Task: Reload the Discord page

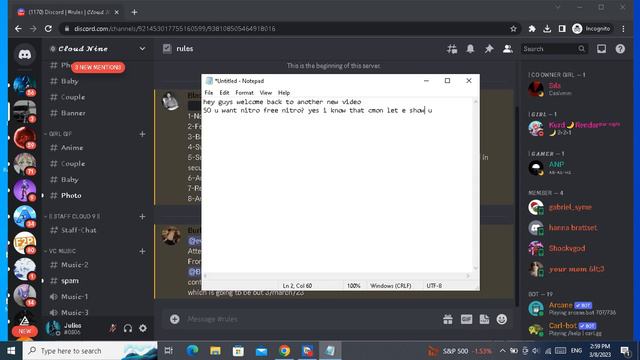Action: click(48, 29)
